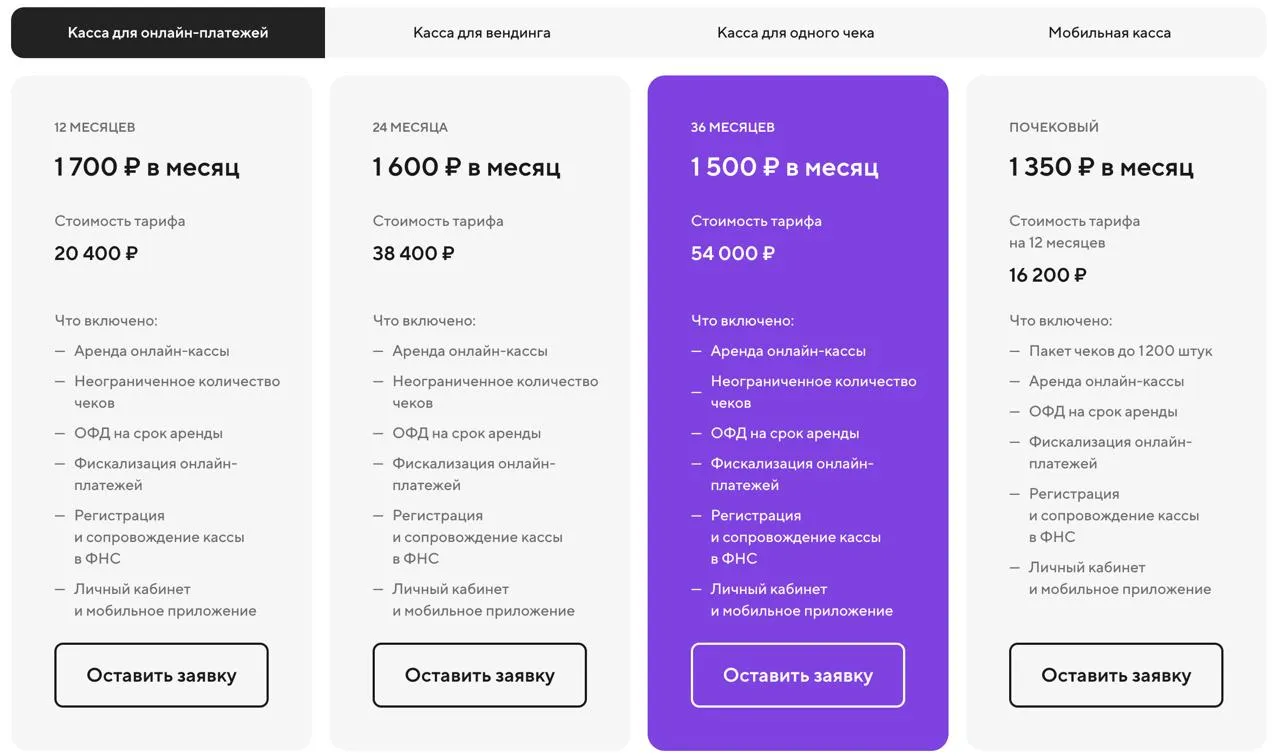The height and width of the screenshot is (756, 1280).
Task: Click "Оставить заявку" under the 24-month plan
Action: [479, 675]
